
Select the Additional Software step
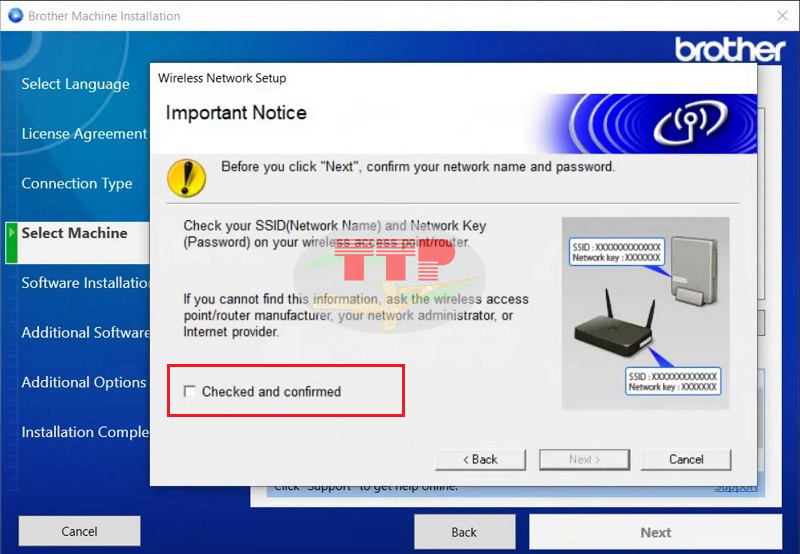click(x=85, y=333)
